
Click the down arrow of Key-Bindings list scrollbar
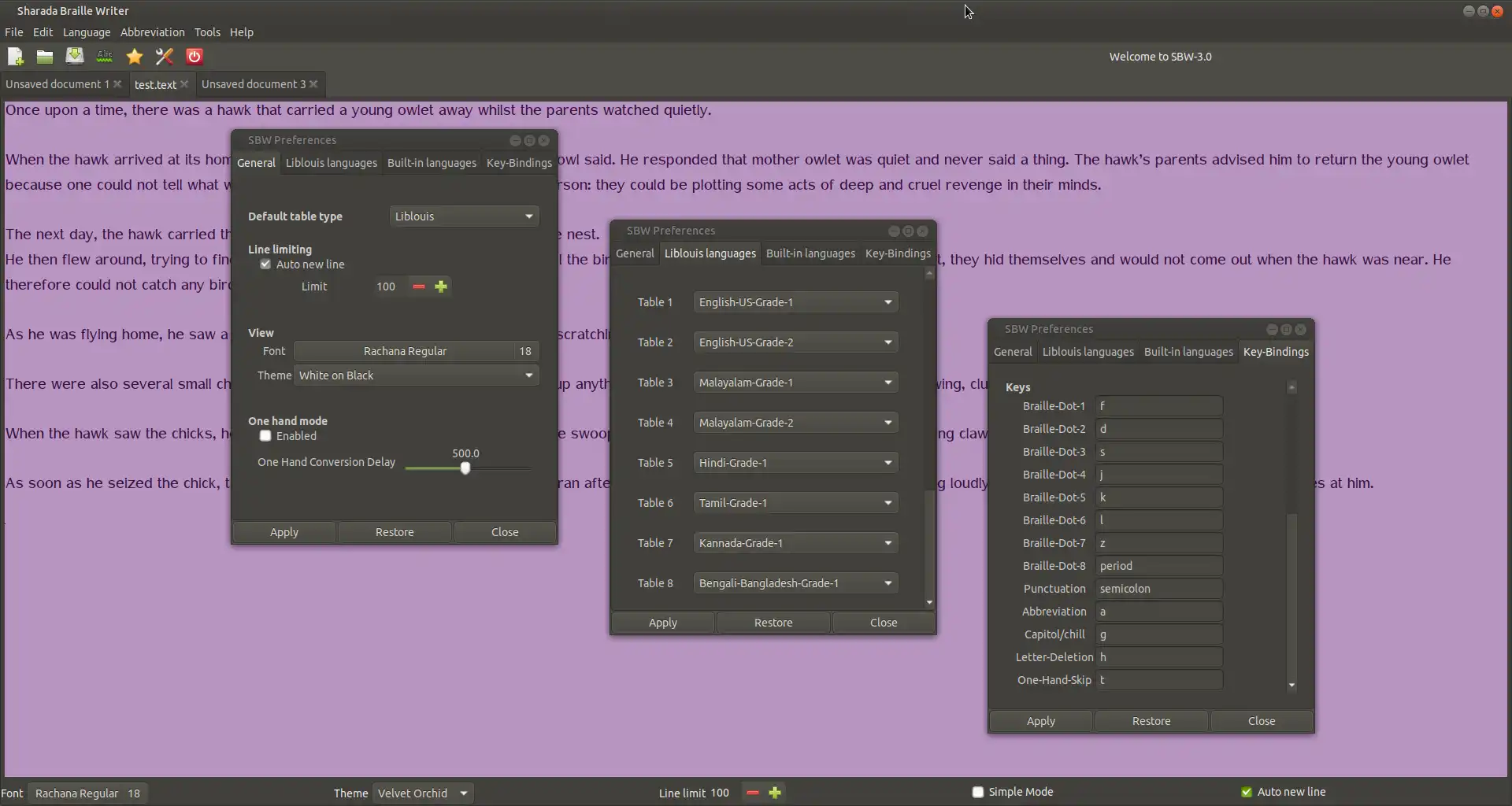click(x=1291, y=686)
